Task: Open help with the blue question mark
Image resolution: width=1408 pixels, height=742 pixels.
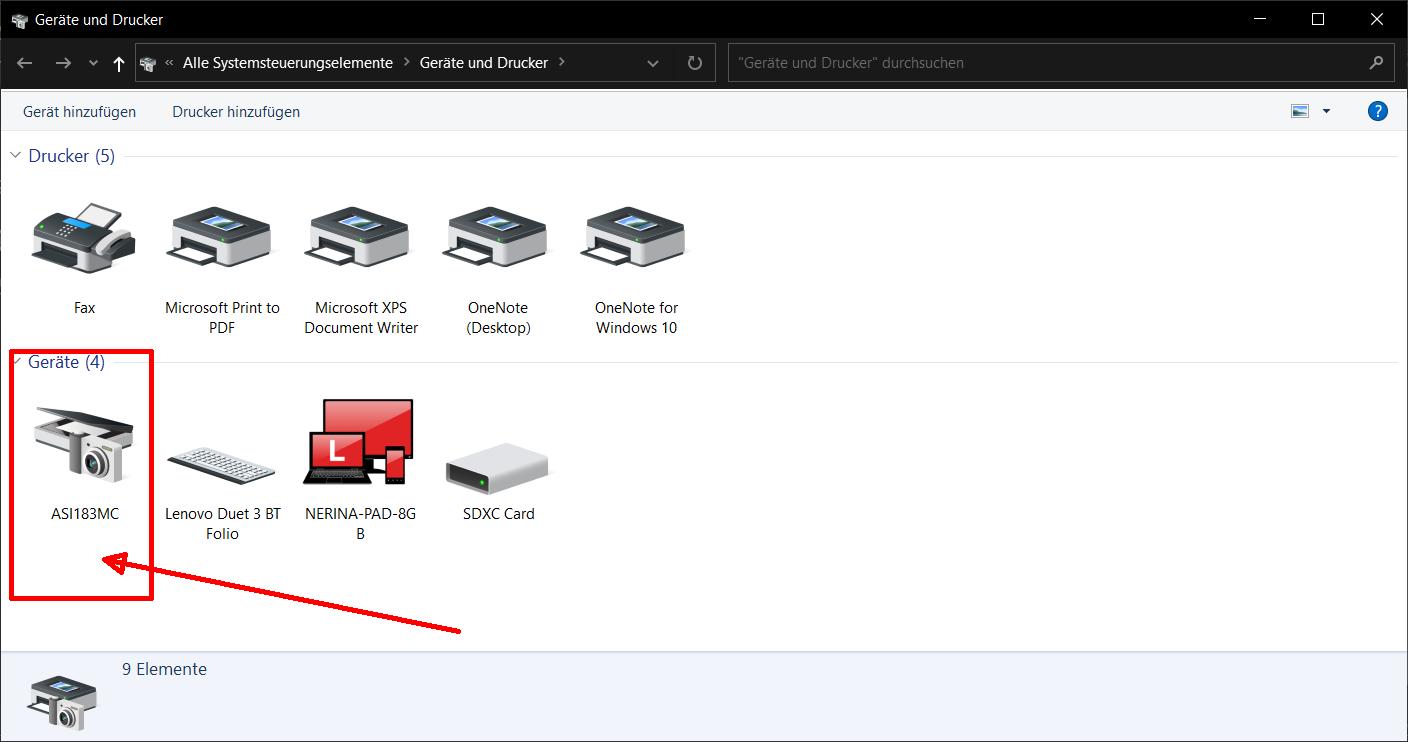Action: tap(1377, 111)
